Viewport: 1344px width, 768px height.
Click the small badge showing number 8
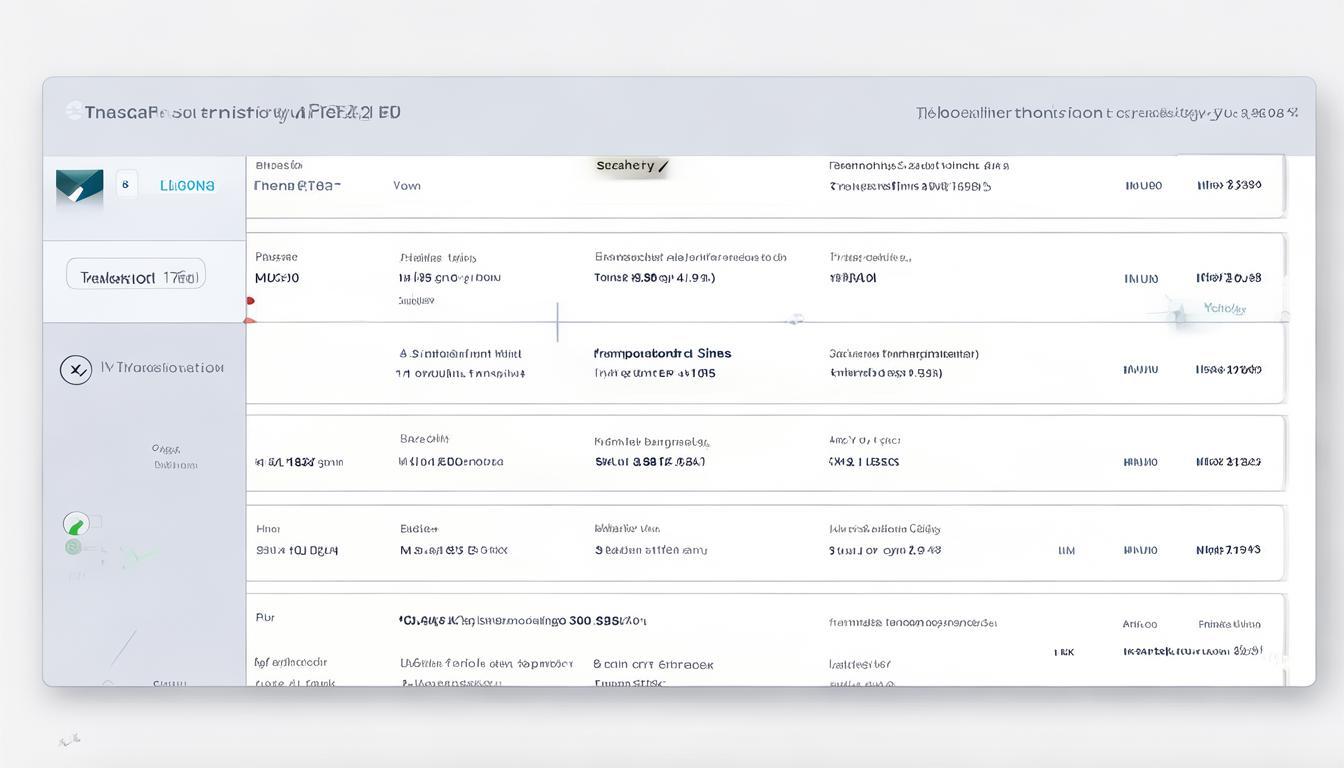(x=126, y=185)
